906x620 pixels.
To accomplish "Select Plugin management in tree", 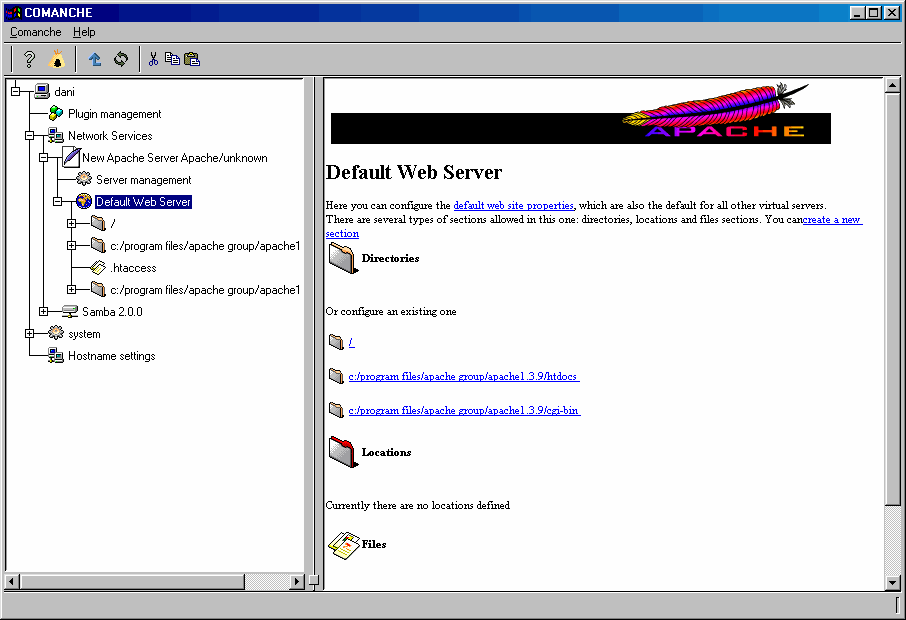I will [114, 114].
